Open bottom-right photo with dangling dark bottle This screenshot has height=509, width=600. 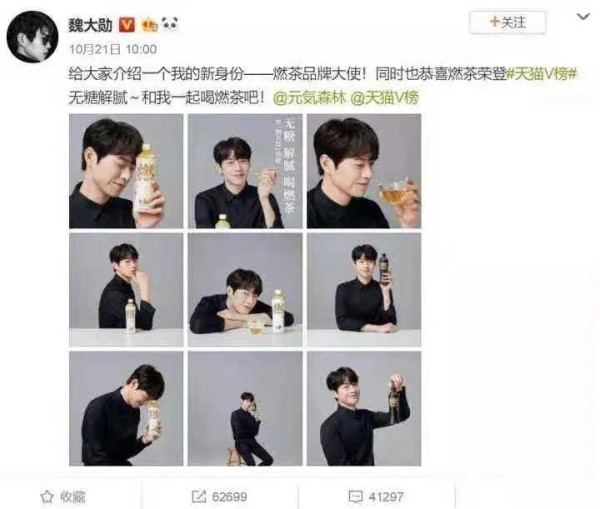tap(364, 408)
